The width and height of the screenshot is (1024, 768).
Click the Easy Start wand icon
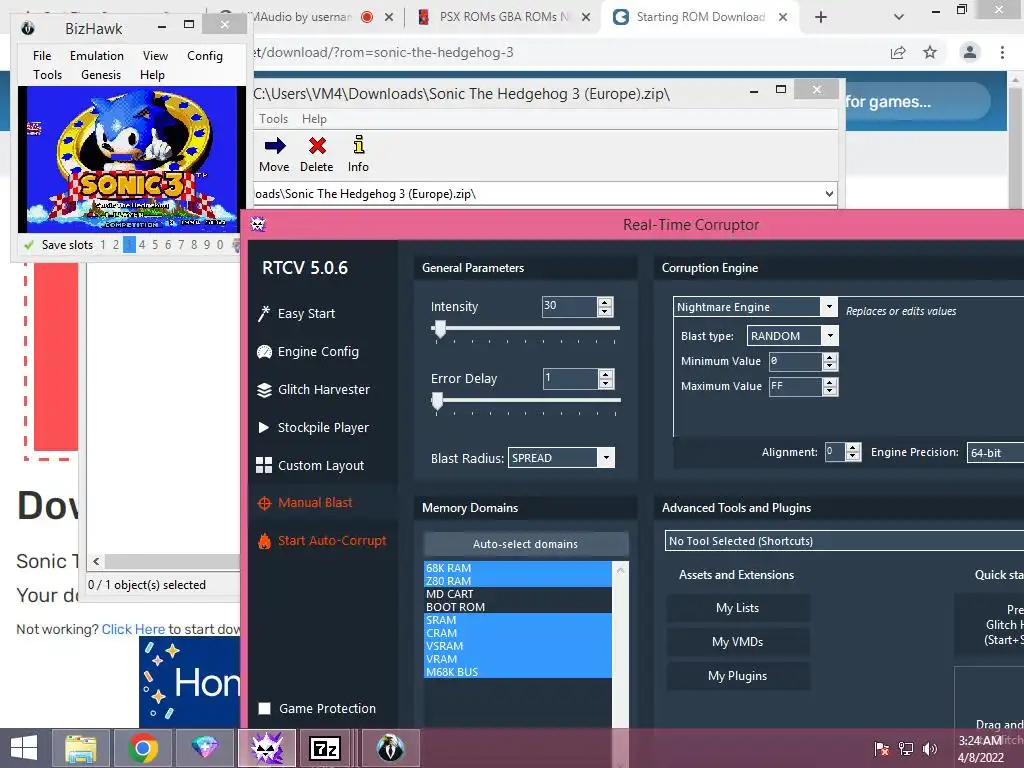pos(264,314)
